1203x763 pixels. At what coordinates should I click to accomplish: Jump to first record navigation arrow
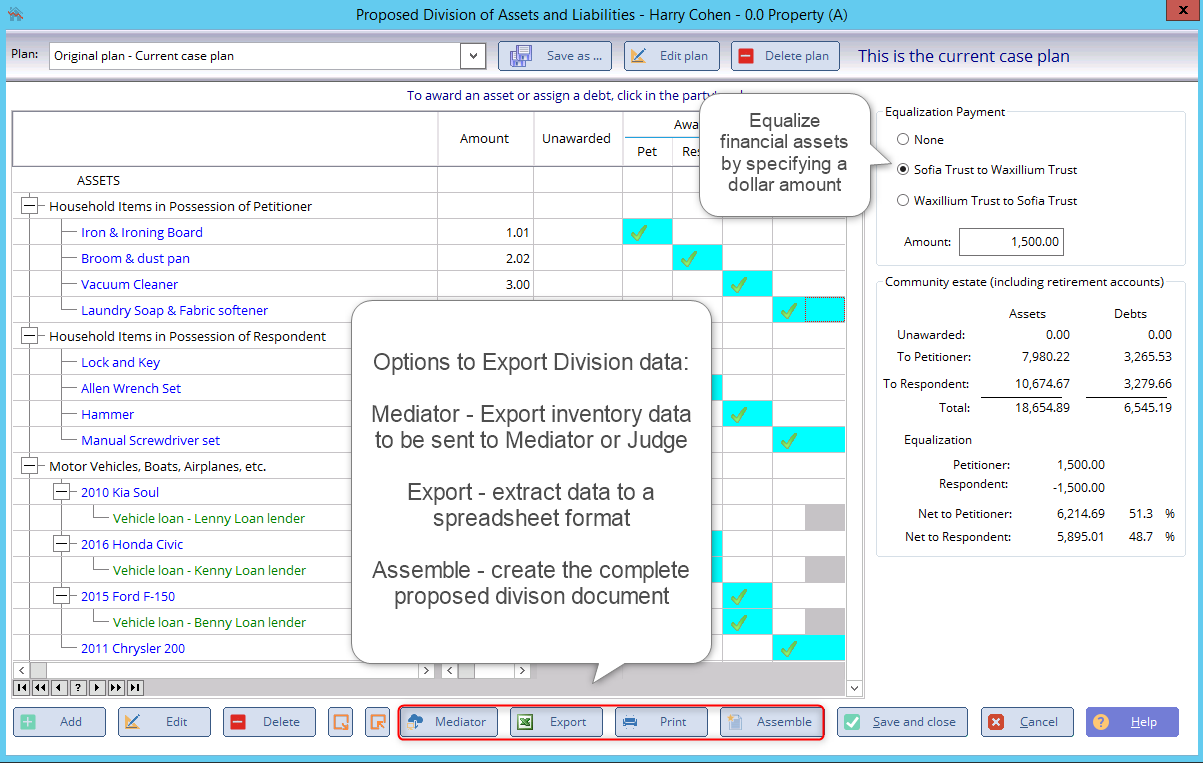click(21, 687)
